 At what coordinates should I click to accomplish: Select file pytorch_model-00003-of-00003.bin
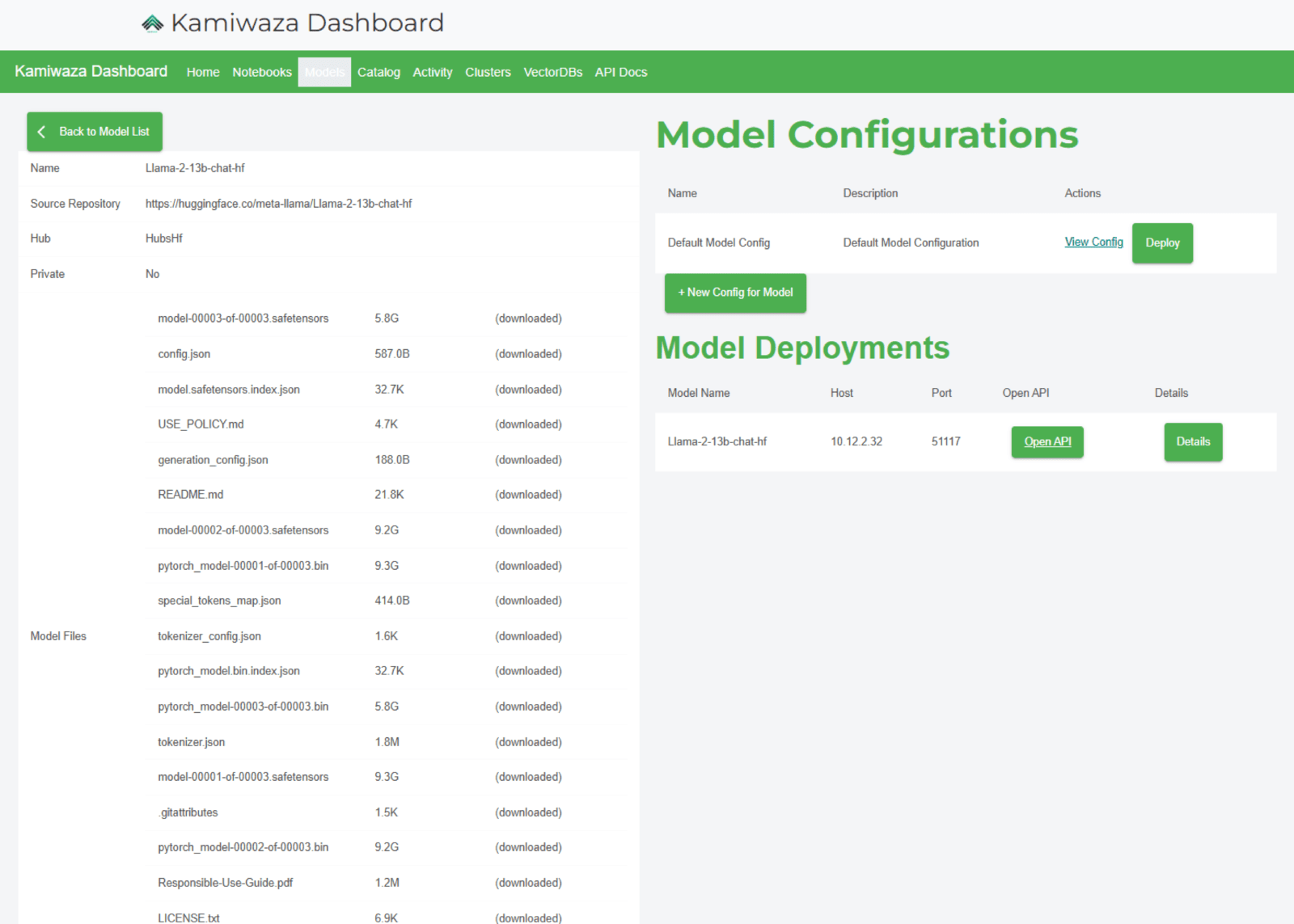243,707
